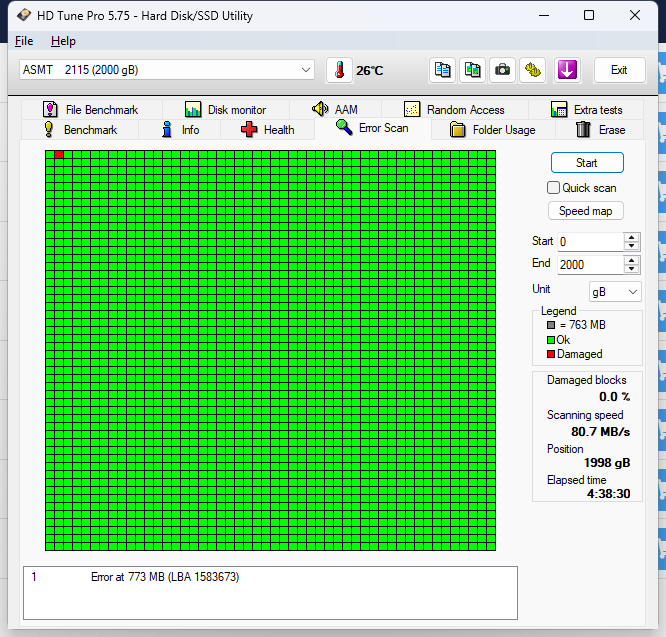Viewport: 666px width, 637px height.
Task: Click the red Damaged legend swatch
Action: [551, 354]
